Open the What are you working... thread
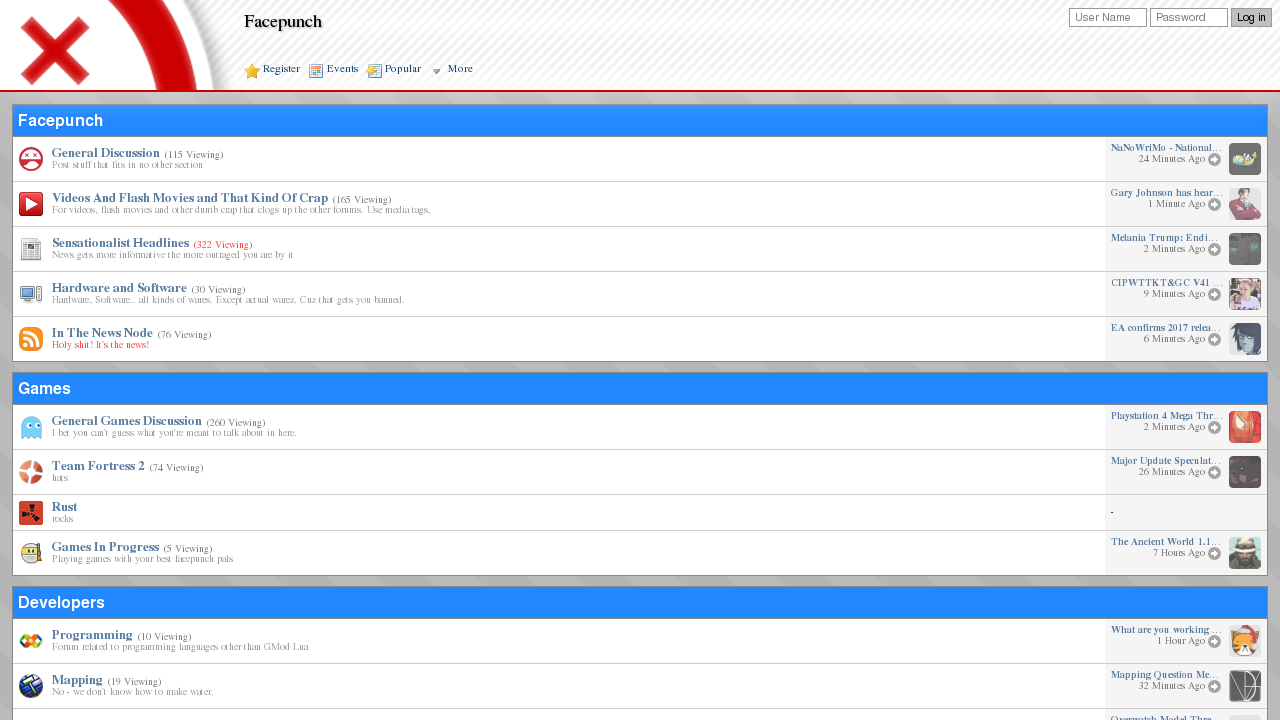1280x720 pixels. pos(1166,629)
